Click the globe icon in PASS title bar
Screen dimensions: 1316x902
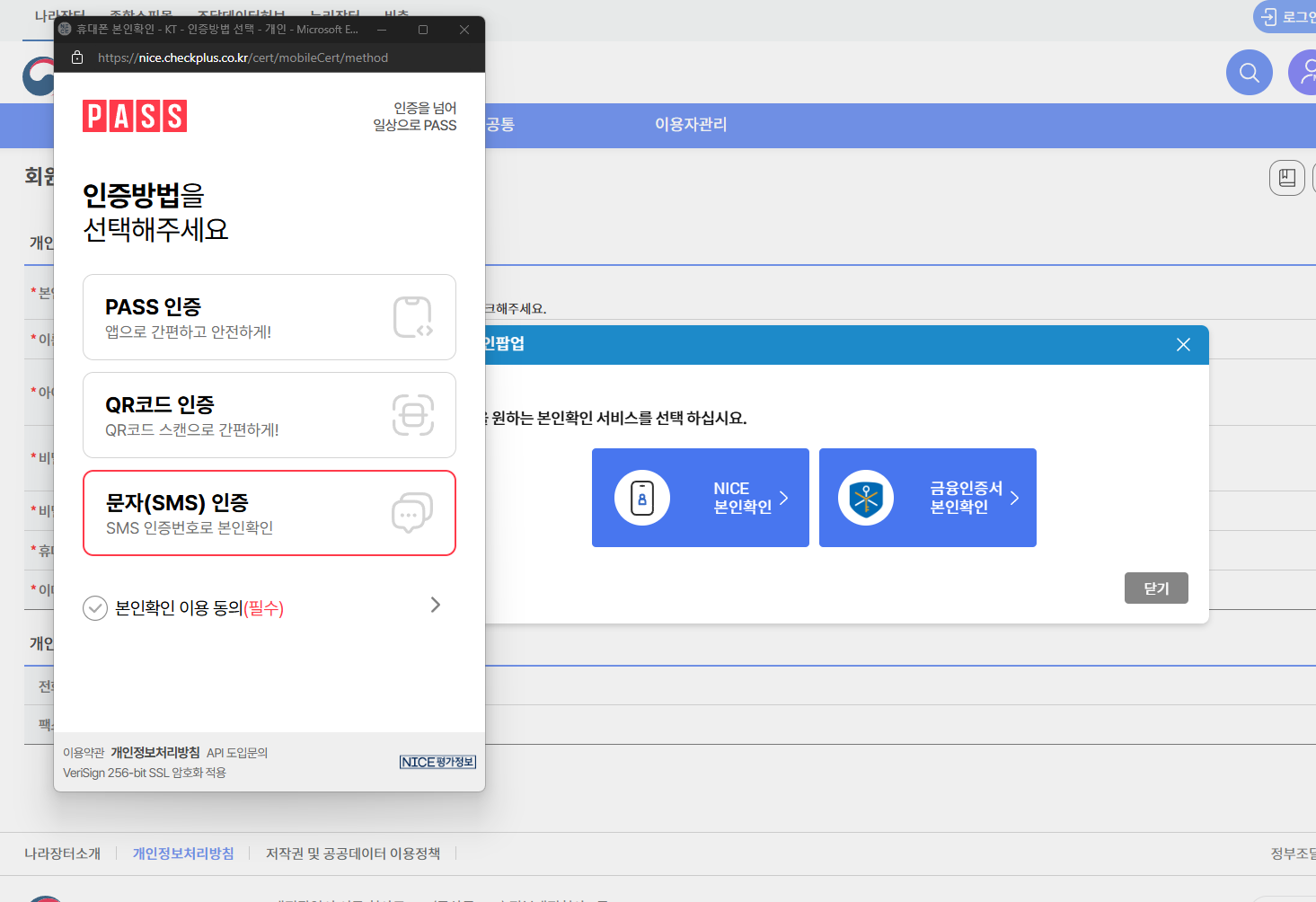pos(65,29)
